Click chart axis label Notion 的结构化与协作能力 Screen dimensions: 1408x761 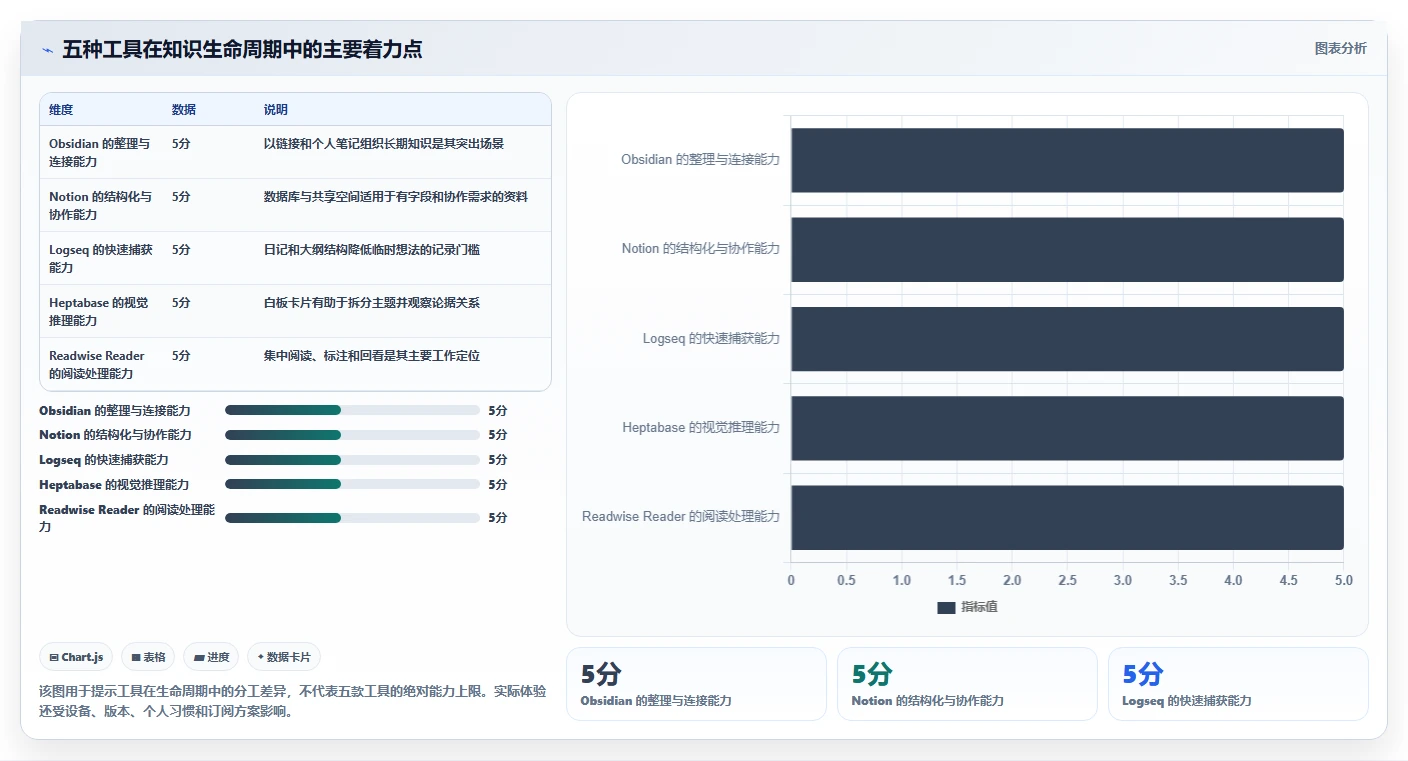click(700, 249)
